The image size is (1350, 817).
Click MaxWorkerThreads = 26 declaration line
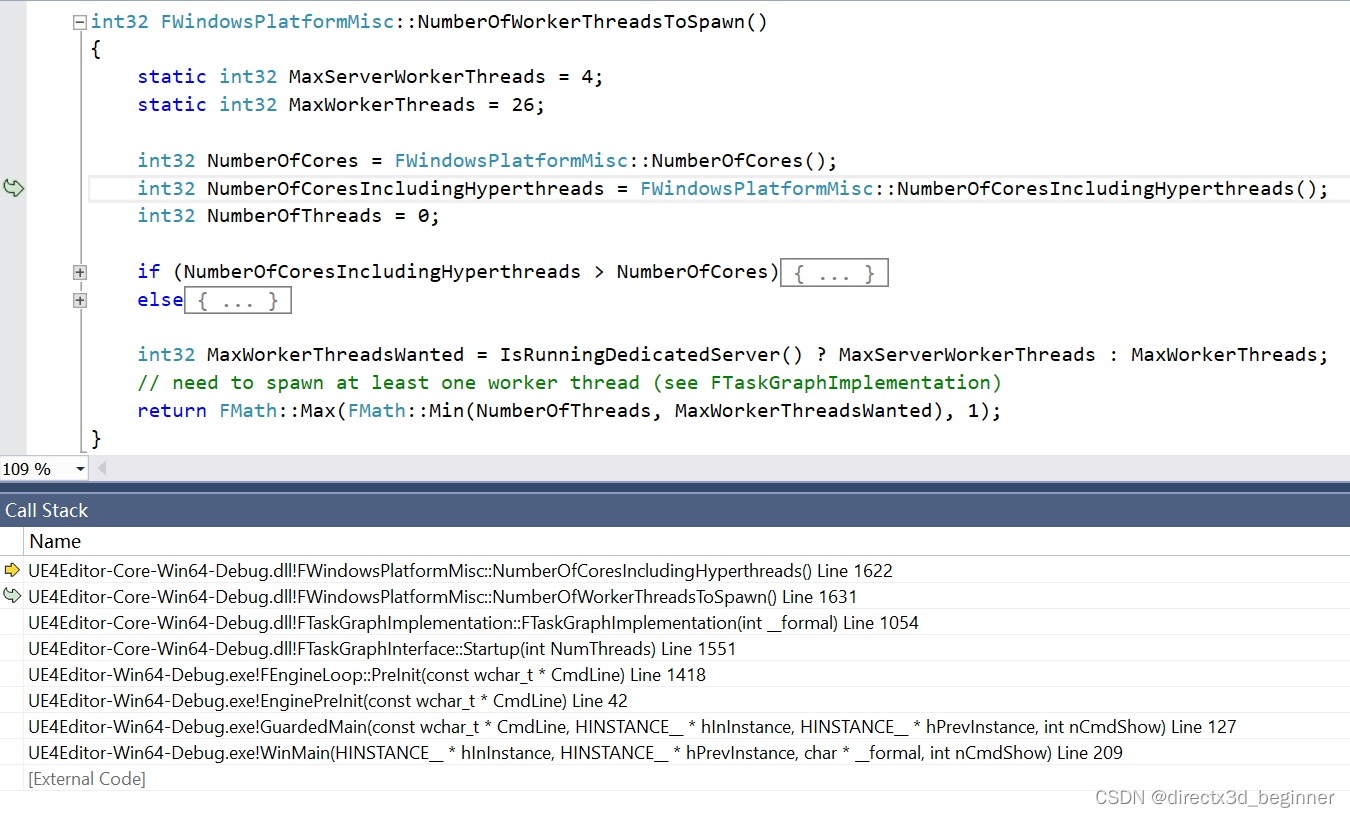click(x=341, y=105)
